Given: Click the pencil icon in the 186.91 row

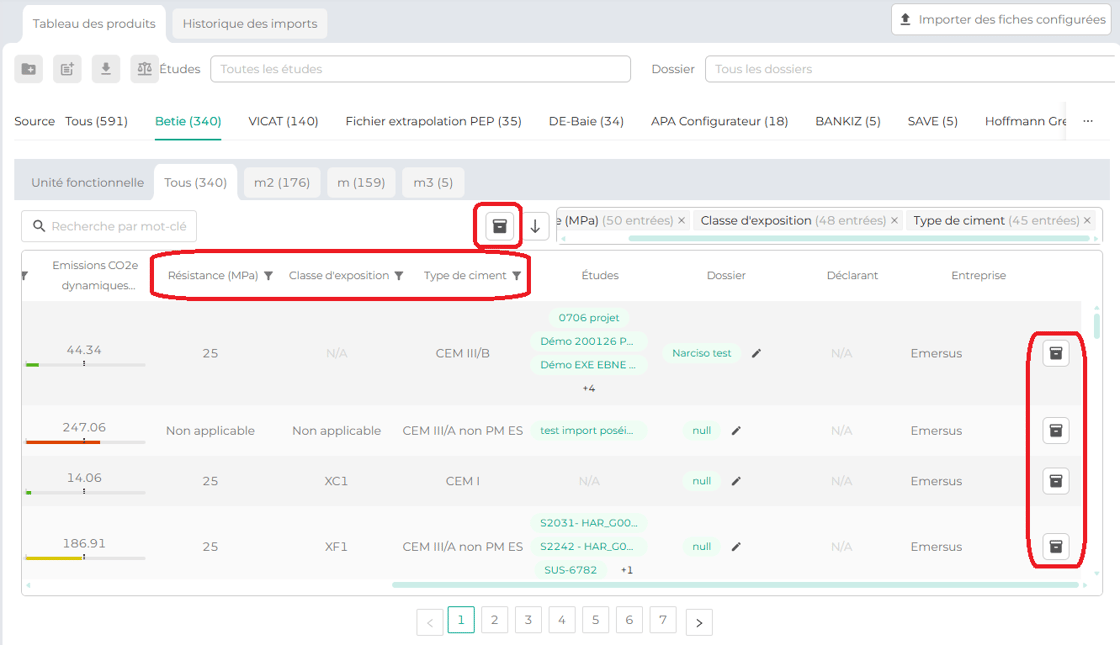Looking at the screenshot, I should 736,546.
